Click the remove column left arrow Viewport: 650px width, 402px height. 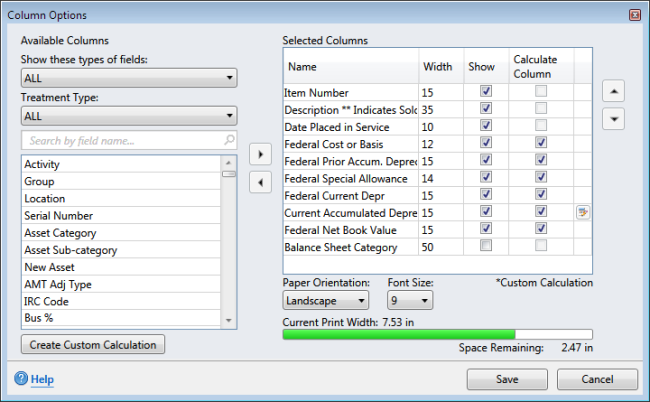[x=259, y=182]
